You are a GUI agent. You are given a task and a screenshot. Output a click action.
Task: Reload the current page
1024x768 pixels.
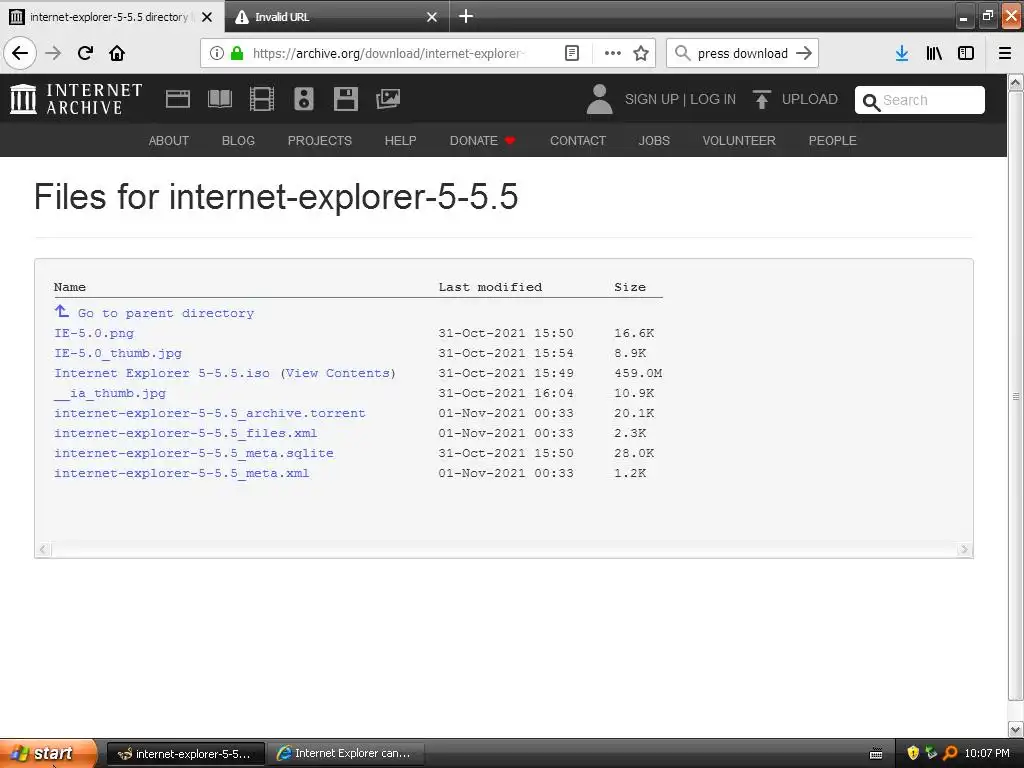coord(85,53)
